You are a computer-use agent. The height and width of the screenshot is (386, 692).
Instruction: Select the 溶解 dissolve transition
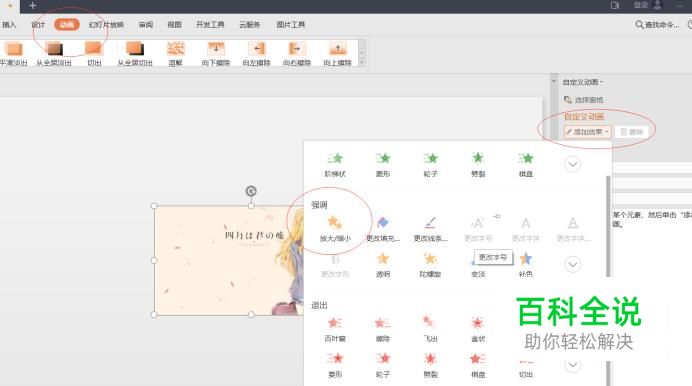click(175, 54)
